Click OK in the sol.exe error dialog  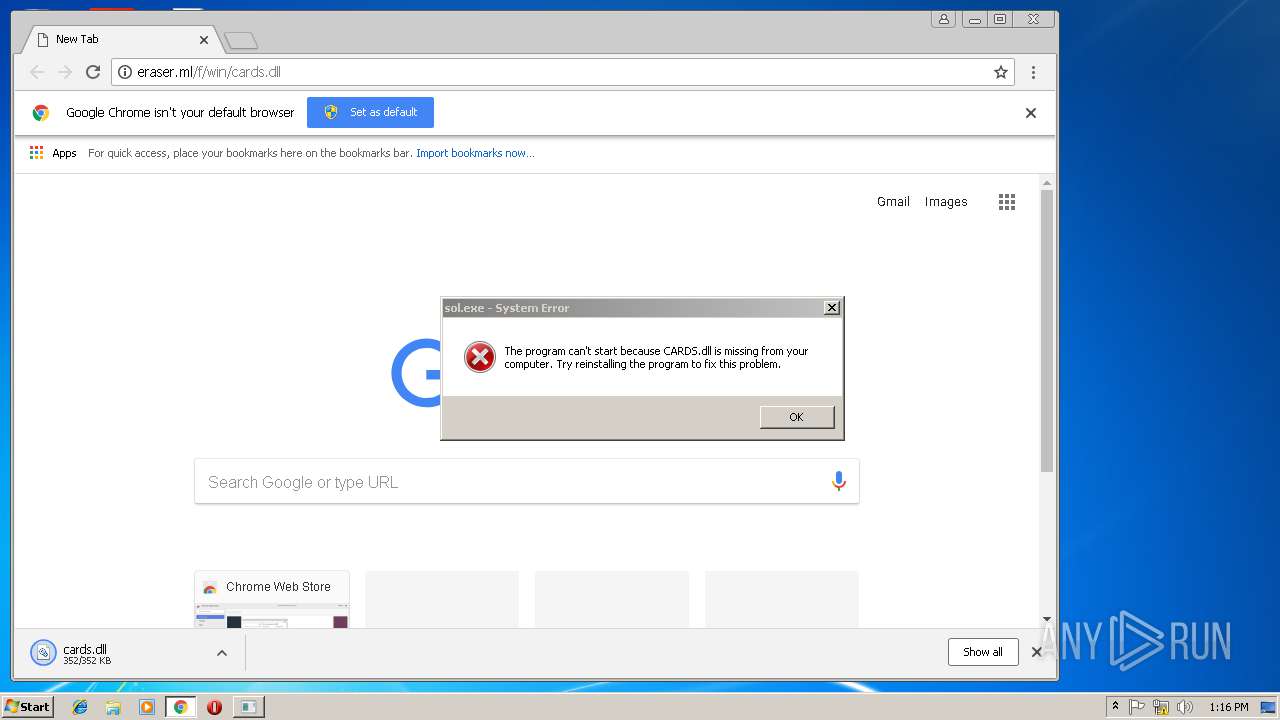(797, 417)
